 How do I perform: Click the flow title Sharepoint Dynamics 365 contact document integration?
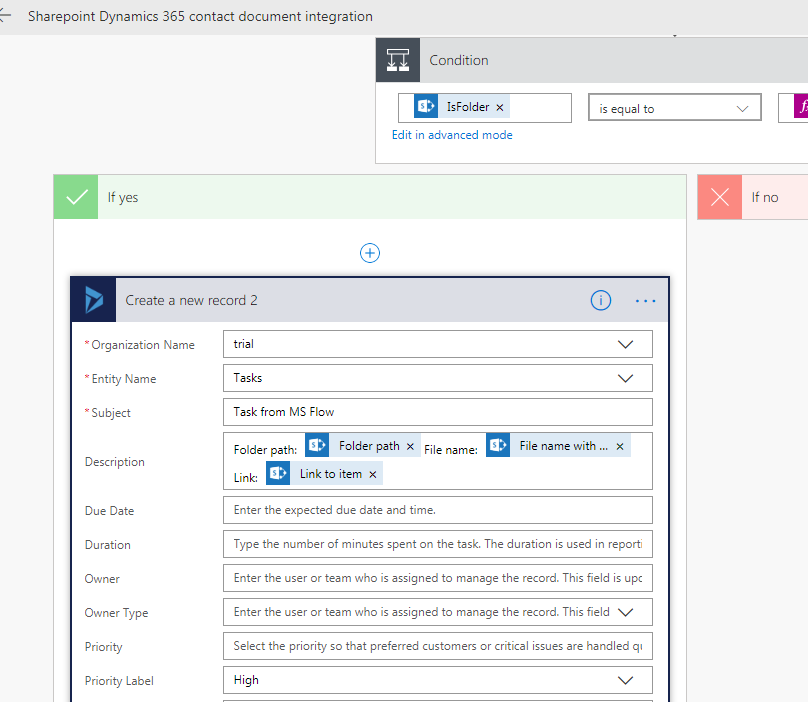tap(200, 16)
